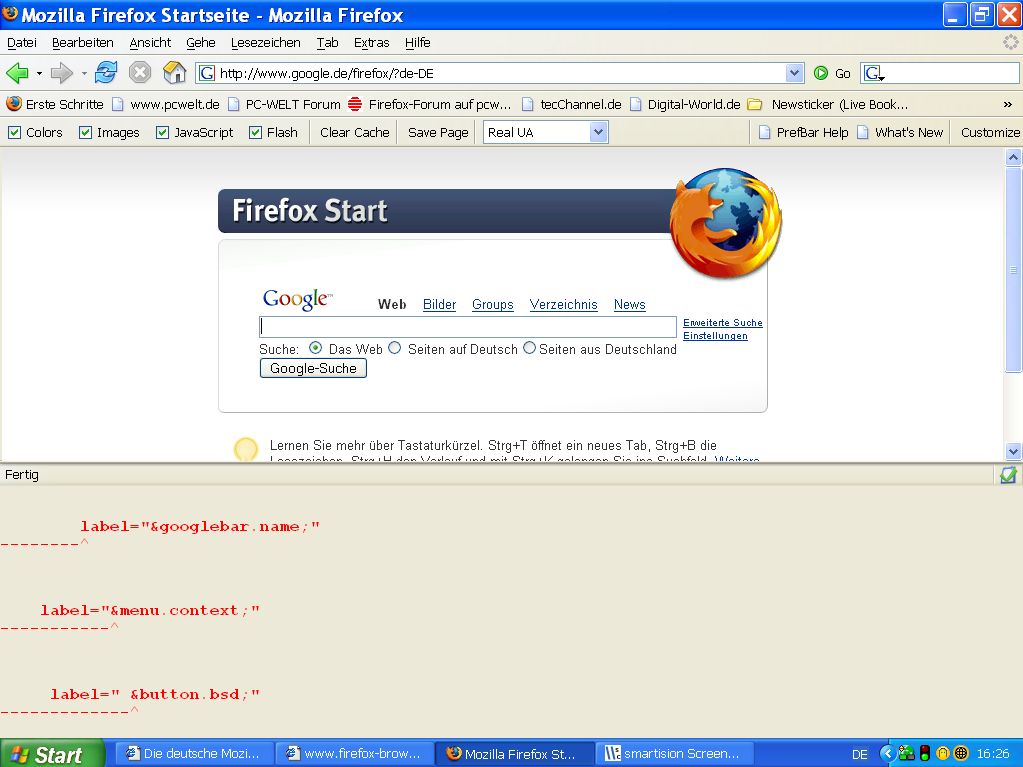Click the Google search engine icon
1023x767 pixels.
874,73
